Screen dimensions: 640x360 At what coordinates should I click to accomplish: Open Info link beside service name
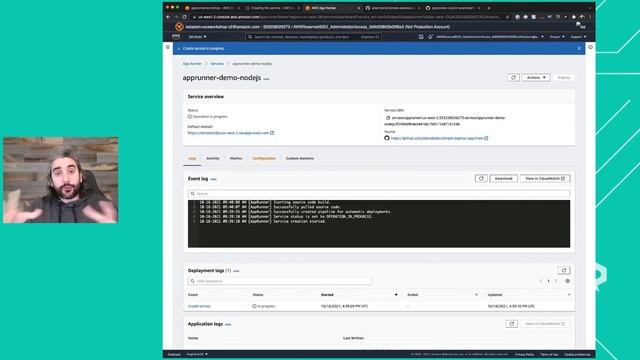pos(266,79)
